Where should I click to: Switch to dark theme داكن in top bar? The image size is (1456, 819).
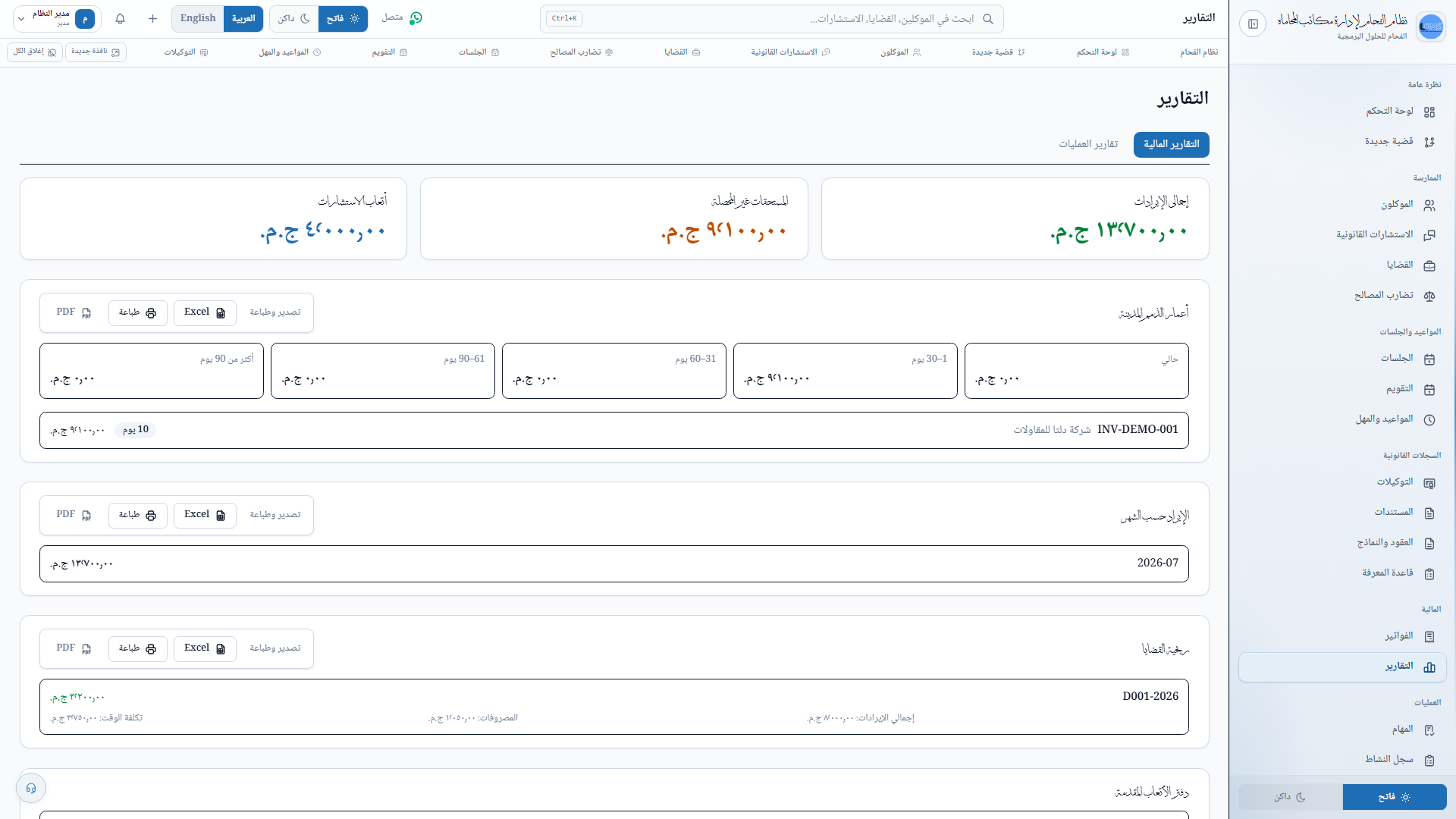coord(294,19)
